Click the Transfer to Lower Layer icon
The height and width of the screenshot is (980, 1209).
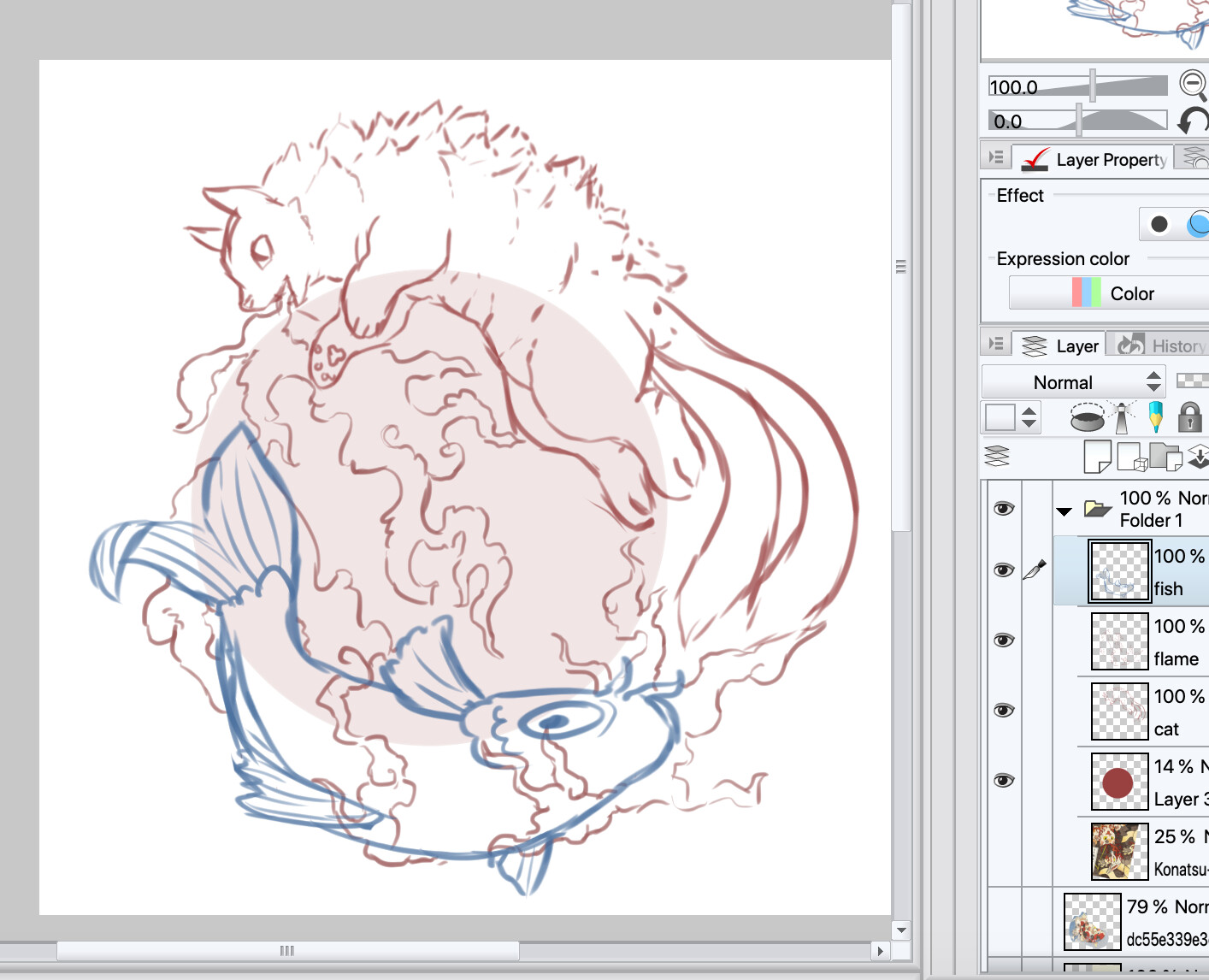tap(1198, 457)
